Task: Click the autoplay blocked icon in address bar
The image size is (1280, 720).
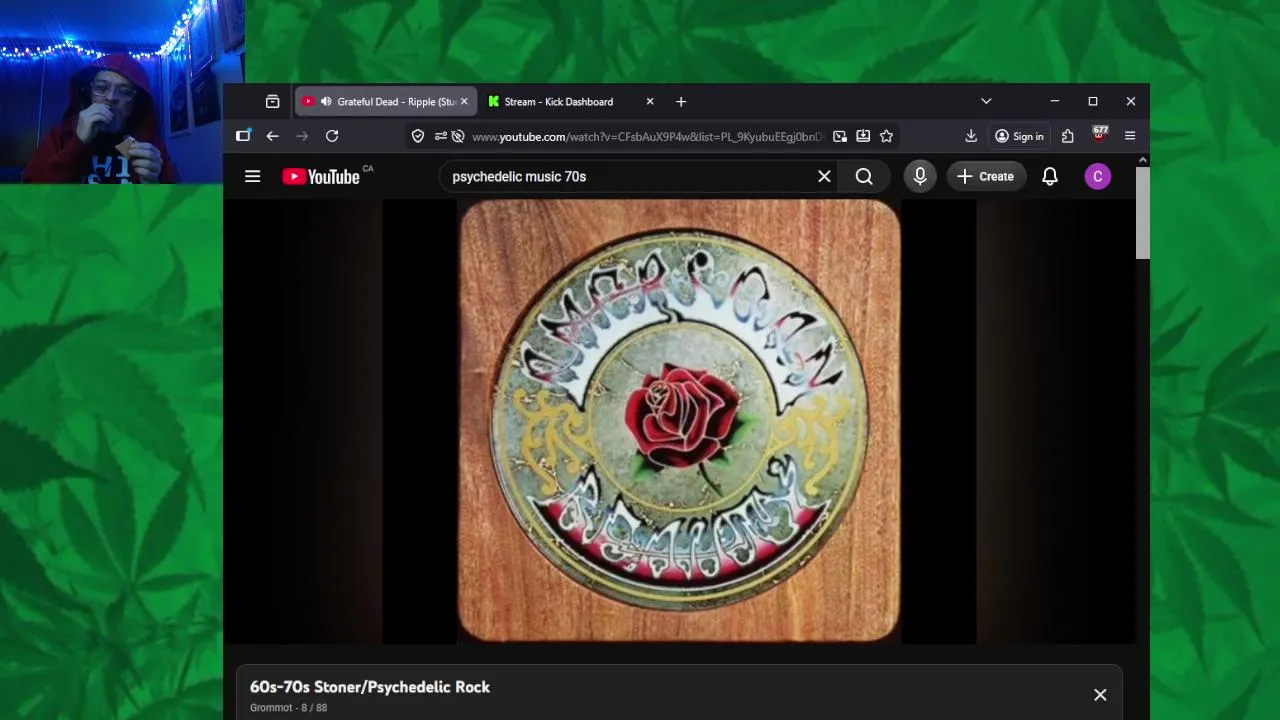Action: 458,136
